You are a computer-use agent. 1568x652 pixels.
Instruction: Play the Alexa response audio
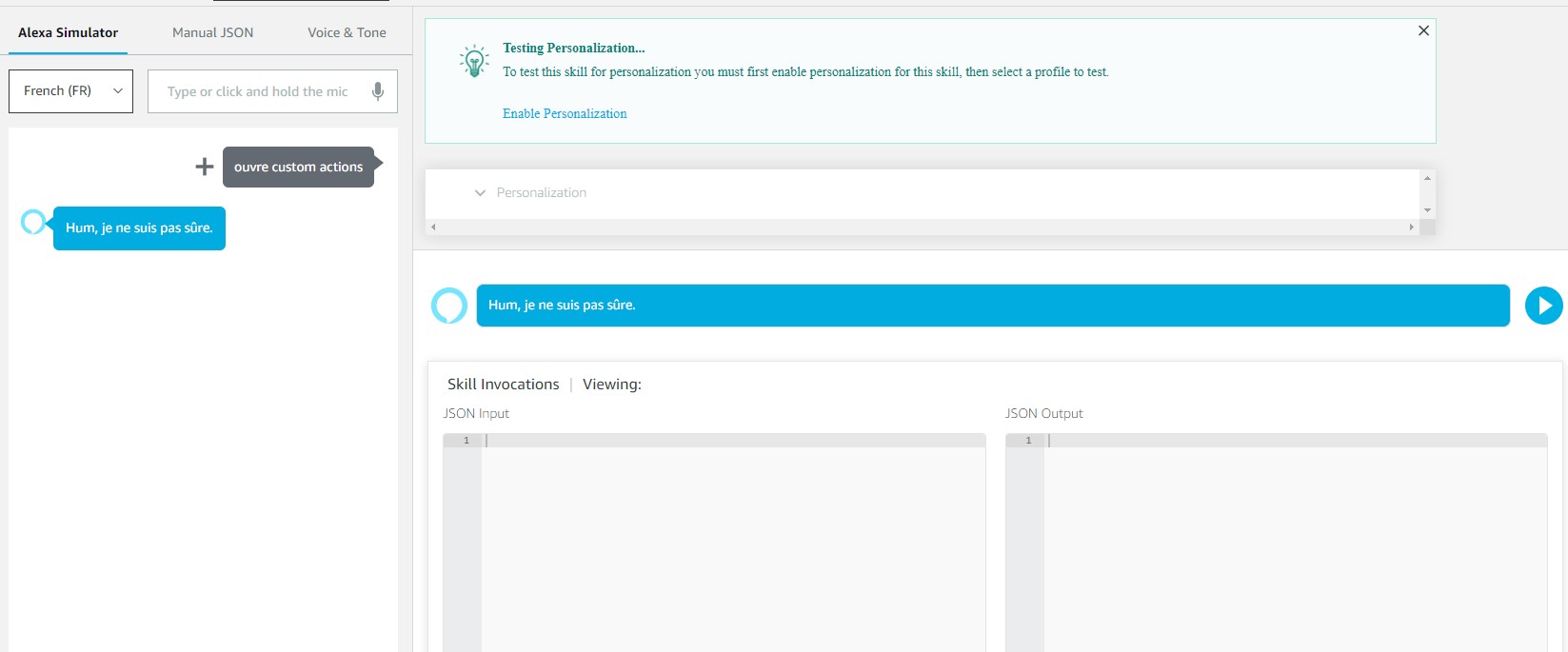(x=1543, y=306)
